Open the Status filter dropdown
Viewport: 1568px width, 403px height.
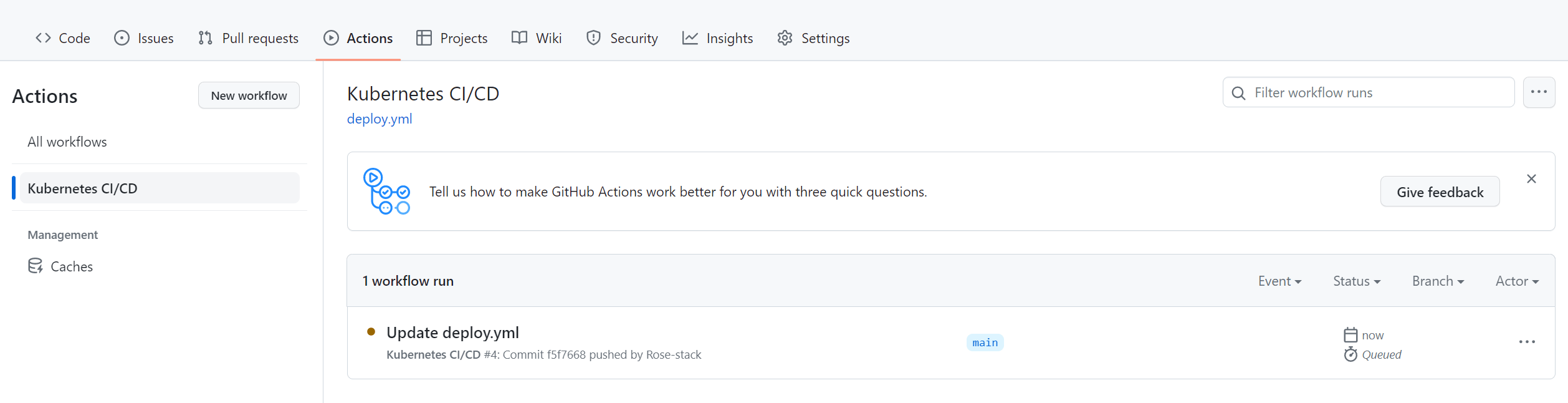click(1356, 281)
